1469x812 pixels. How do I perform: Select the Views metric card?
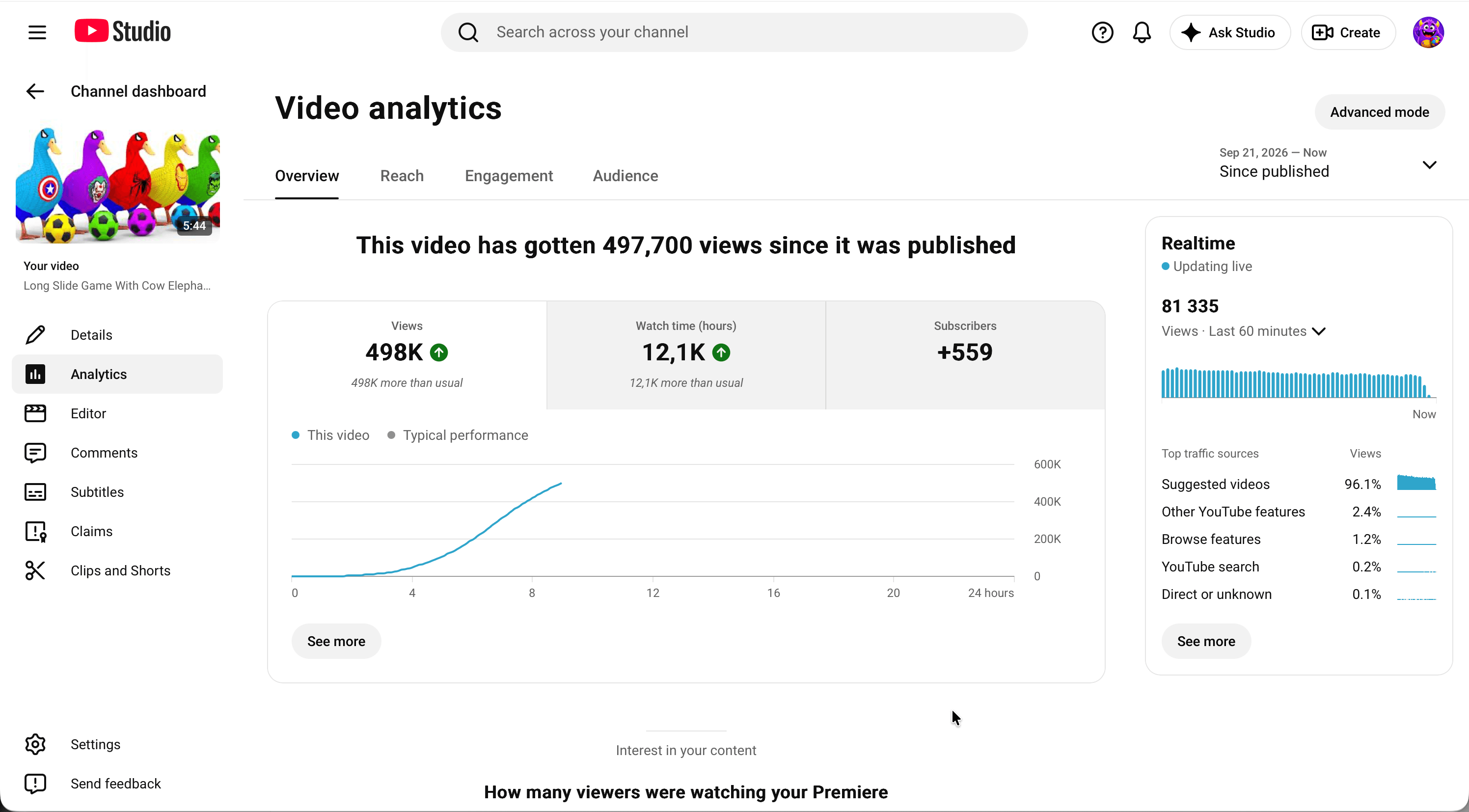pyautogui.click(x=407, y=355)
